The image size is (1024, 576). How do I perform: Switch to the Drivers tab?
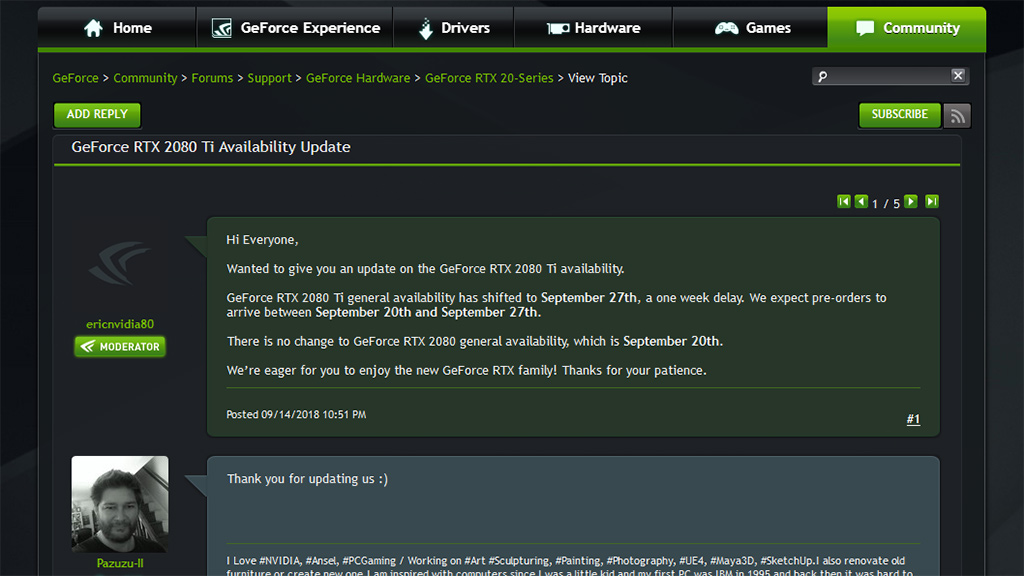coord(453,28)
